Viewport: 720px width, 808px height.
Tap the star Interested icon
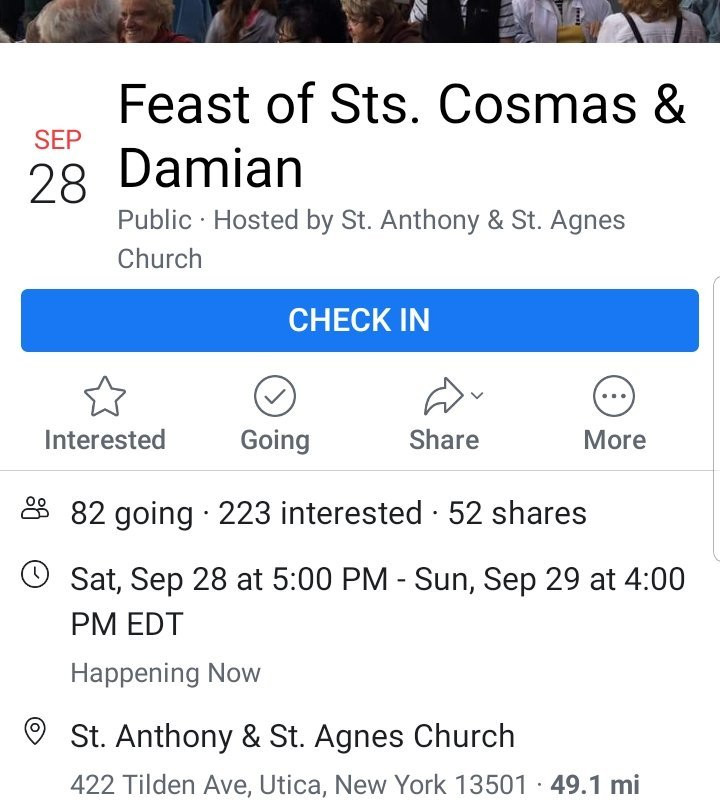tap(104, 398)
